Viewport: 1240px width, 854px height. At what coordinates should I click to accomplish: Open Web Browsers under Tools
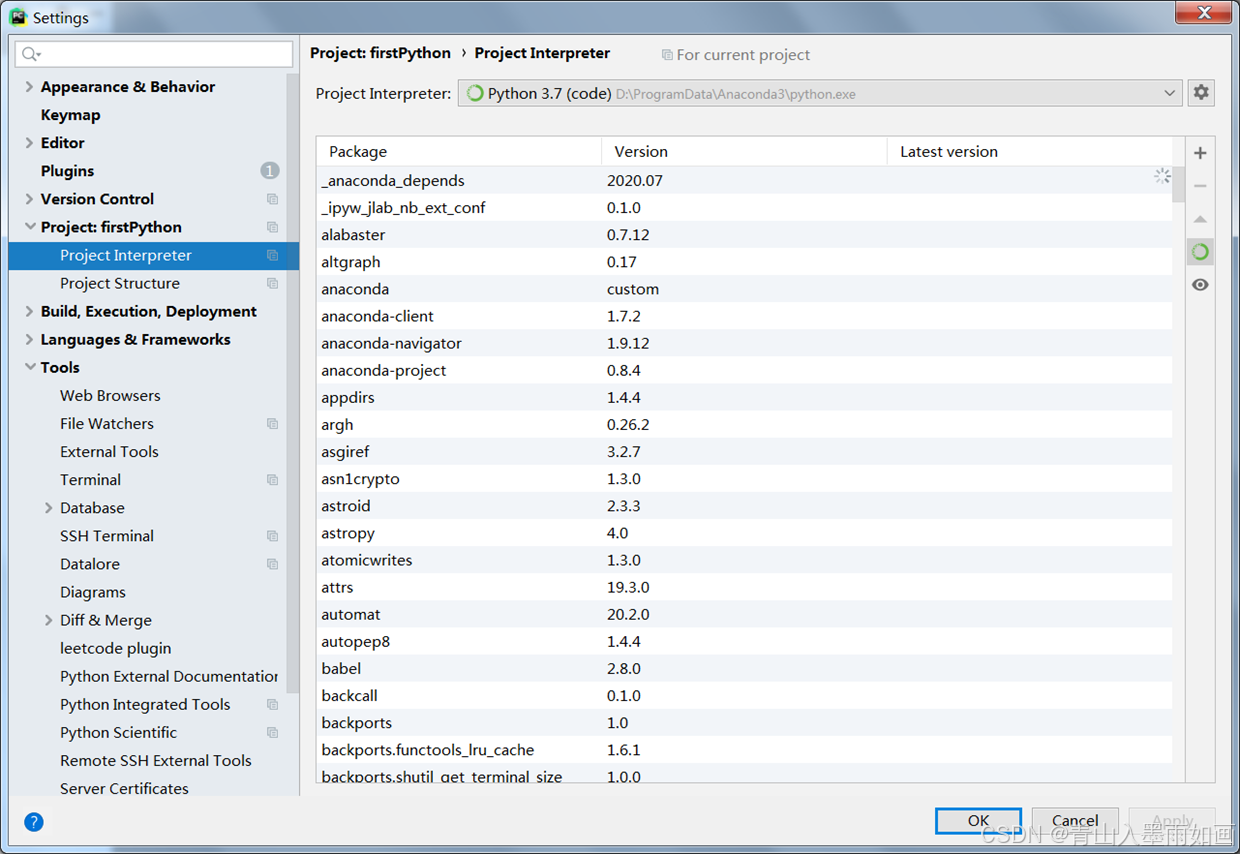[110, 395]
